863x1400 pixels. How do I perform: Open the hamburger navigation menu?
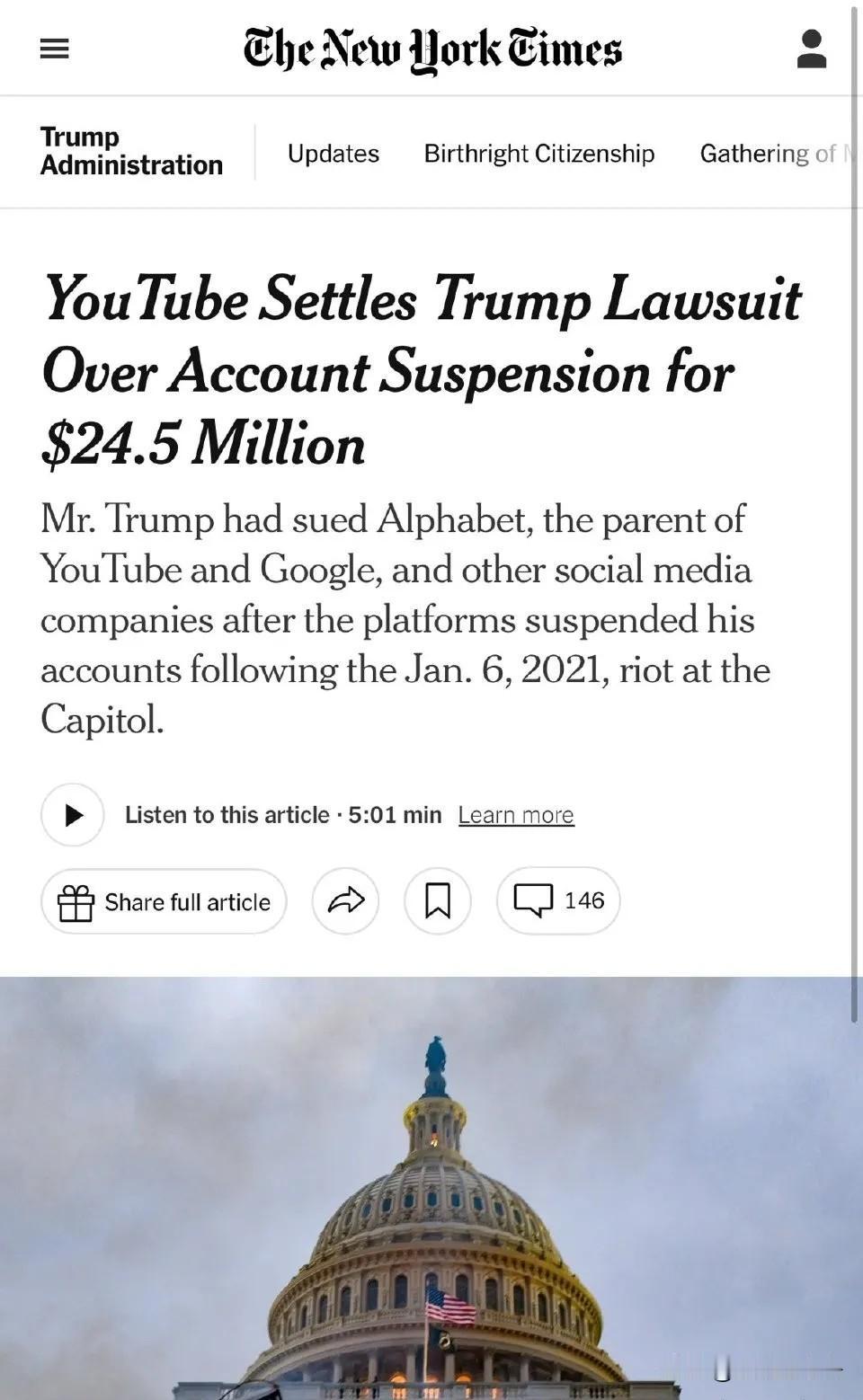click(55, 49)
